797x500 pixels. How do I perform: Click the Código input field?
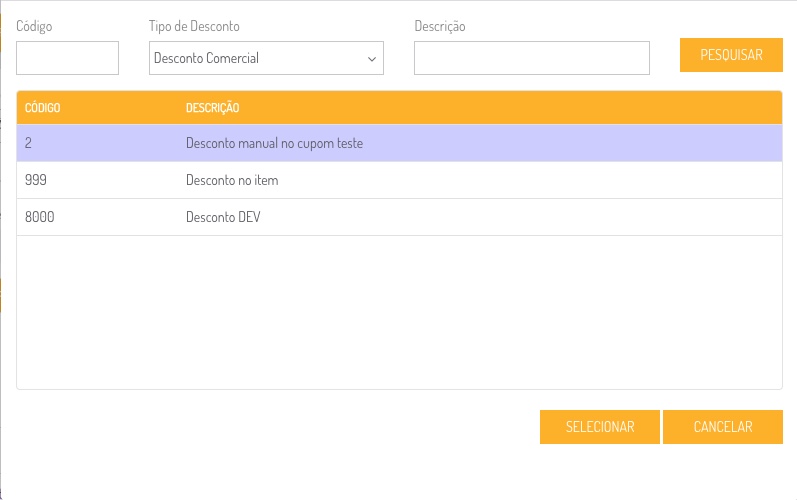pos(67,58)
